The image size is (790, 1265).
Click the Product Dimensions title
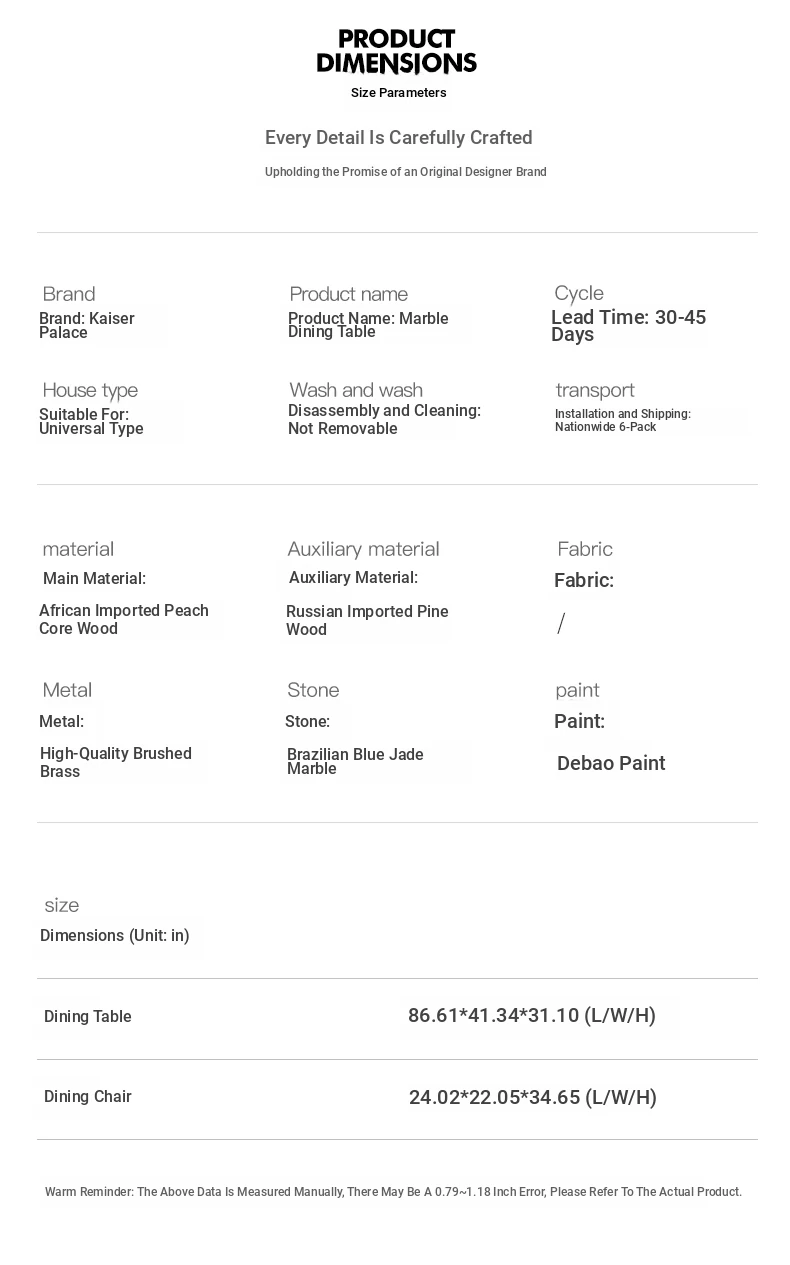pyautogui.click(x=396, y=52)
